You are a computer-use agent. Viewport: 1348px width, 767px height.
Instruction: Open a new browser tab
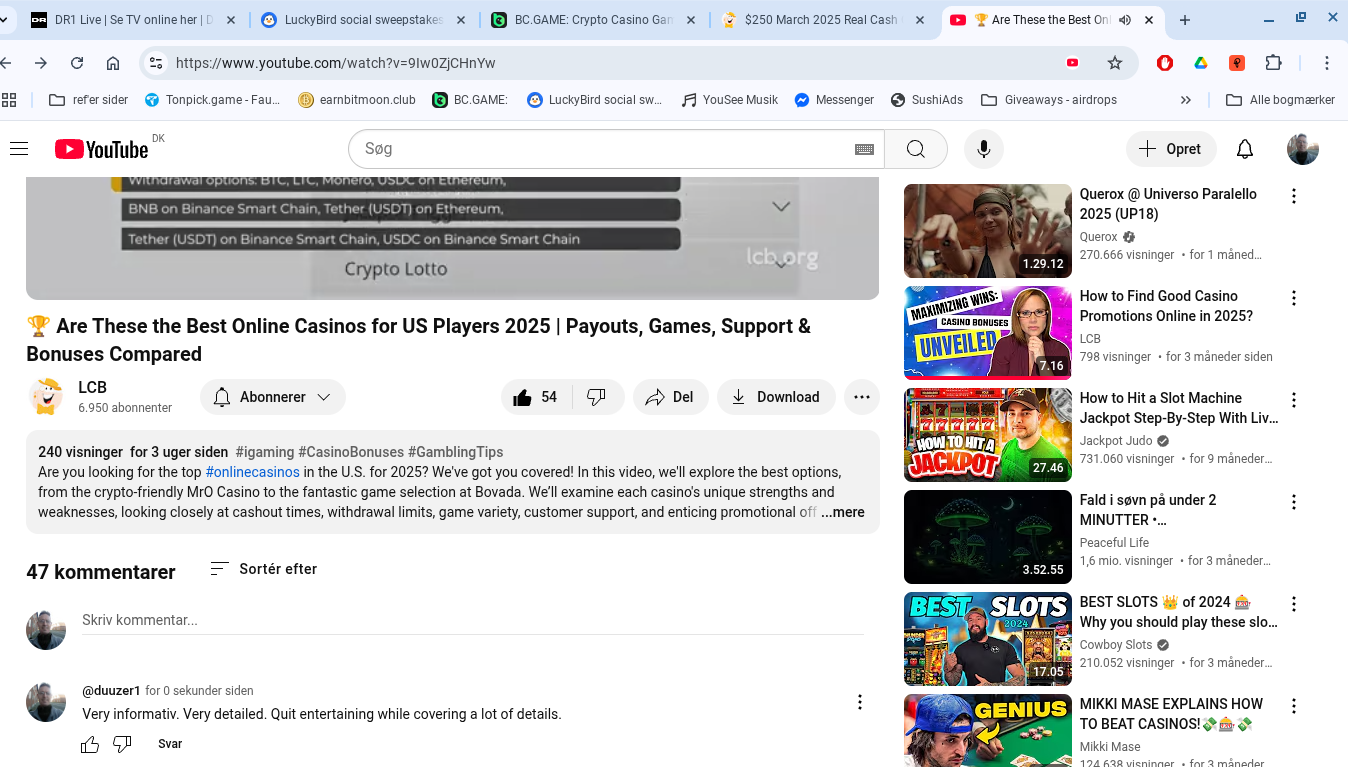(x=1185, y=20)
